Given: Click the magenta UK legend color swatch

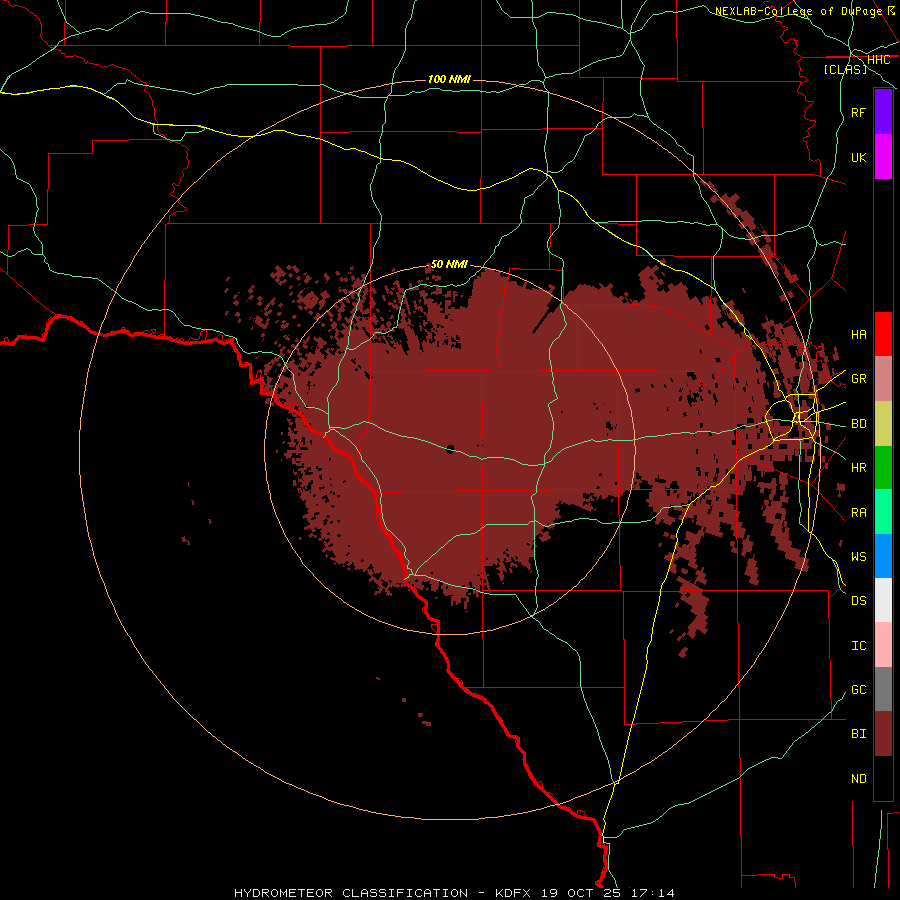Looking at the screenshot, I should click(883, 157).
